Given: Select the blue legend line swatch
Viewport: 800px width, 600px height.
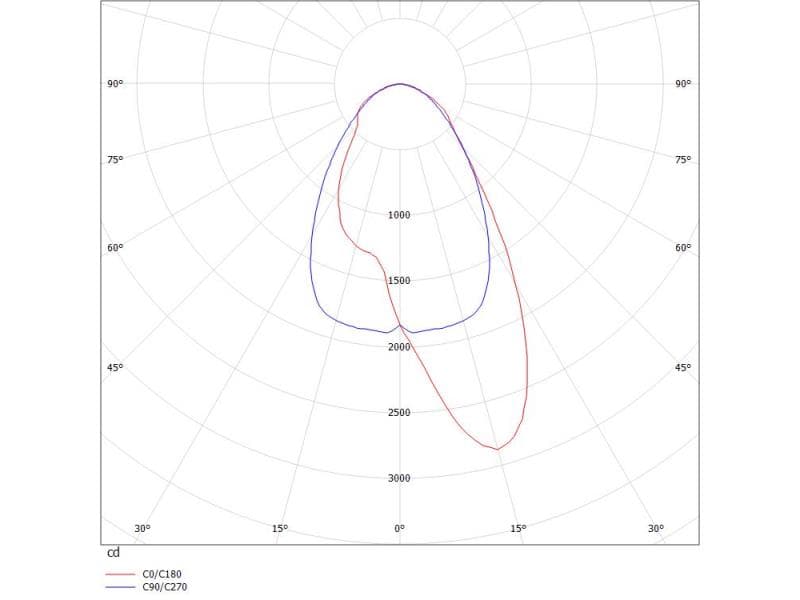Looking at the screenshot, I should coord(120,587).
